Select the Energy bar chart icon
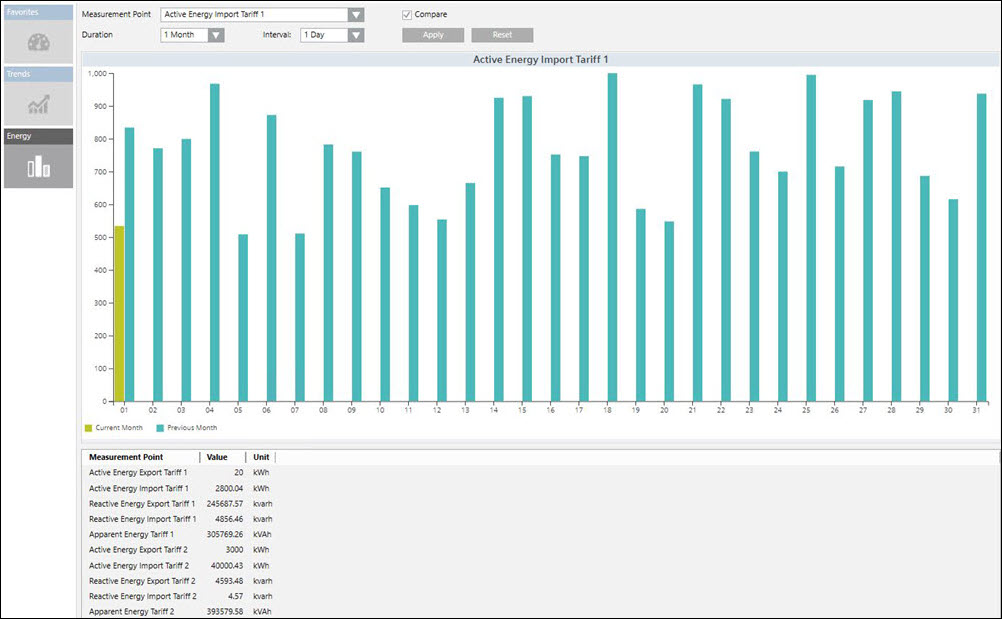 [38, 166]
